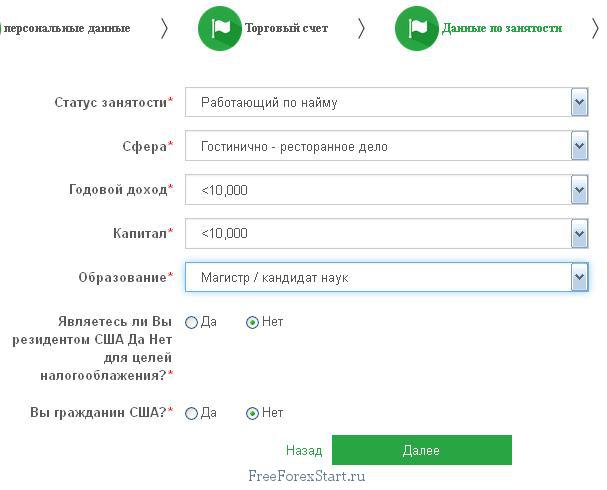Screen dimensions: 607x490
Task: Select Нет for US tax resident question
Action: [252, 323]
